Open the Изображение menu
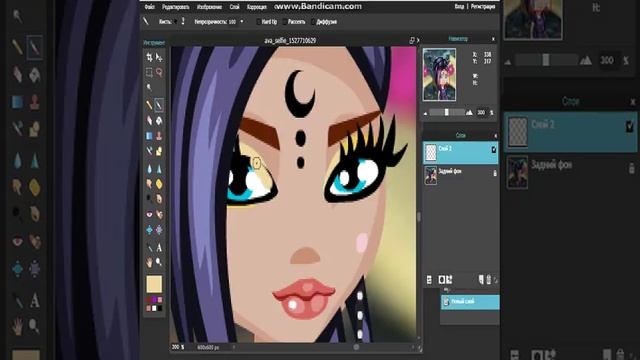Screen dimensions: 640x360 click(209, 7)
